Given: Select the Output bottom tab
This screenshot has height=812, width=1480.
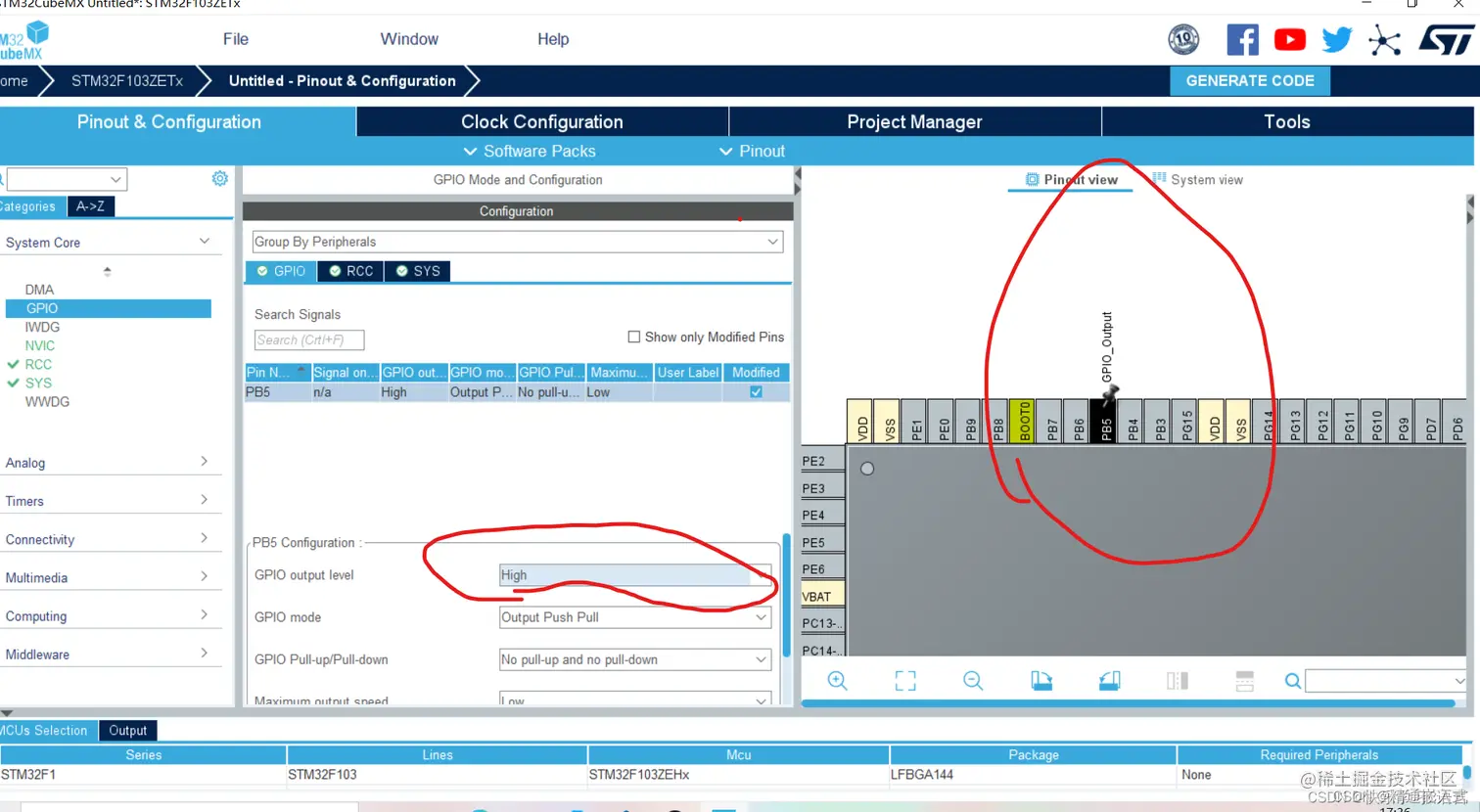Looking at the screenshot, I should pos(128,730).
